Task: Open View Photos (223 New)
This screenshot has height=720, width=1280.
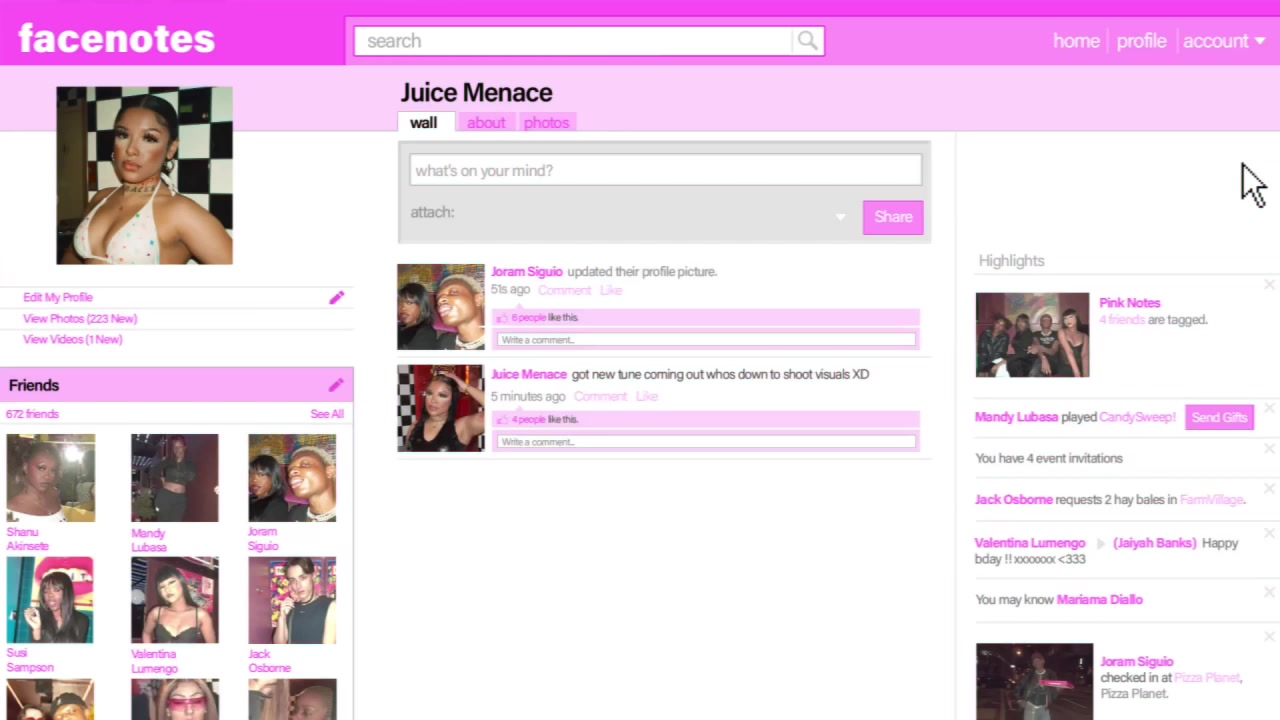Action: coord(80,318)
